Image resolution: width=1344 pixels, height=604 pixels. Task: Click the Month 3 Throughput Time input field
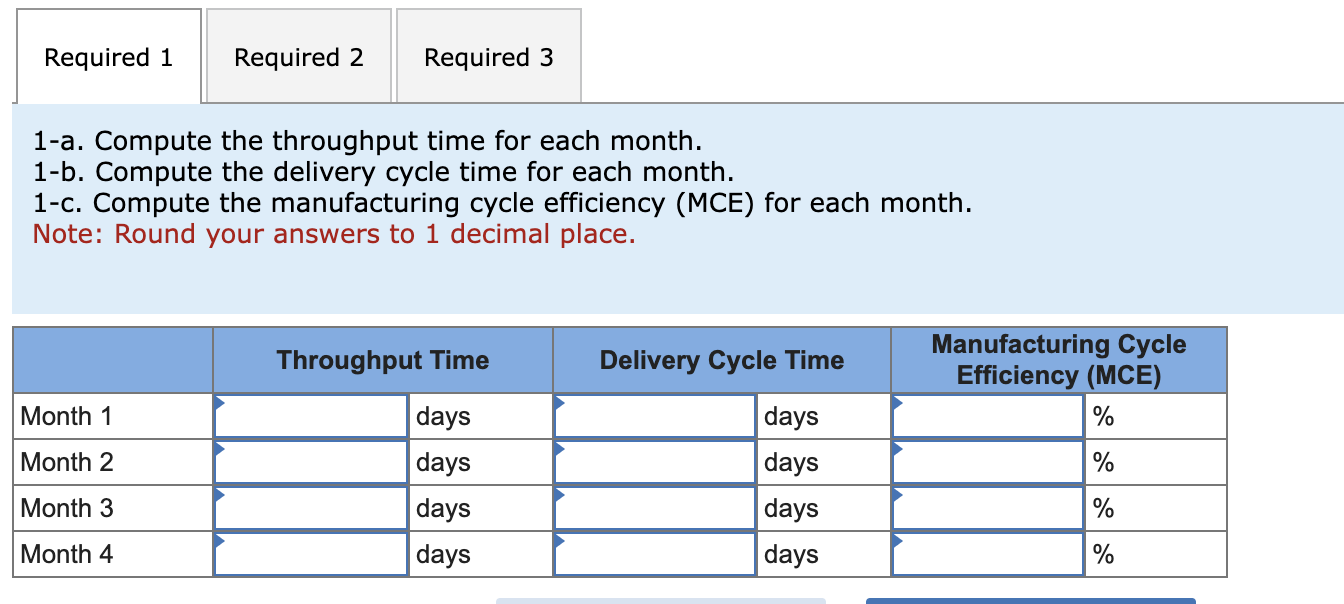coord(310,507)
